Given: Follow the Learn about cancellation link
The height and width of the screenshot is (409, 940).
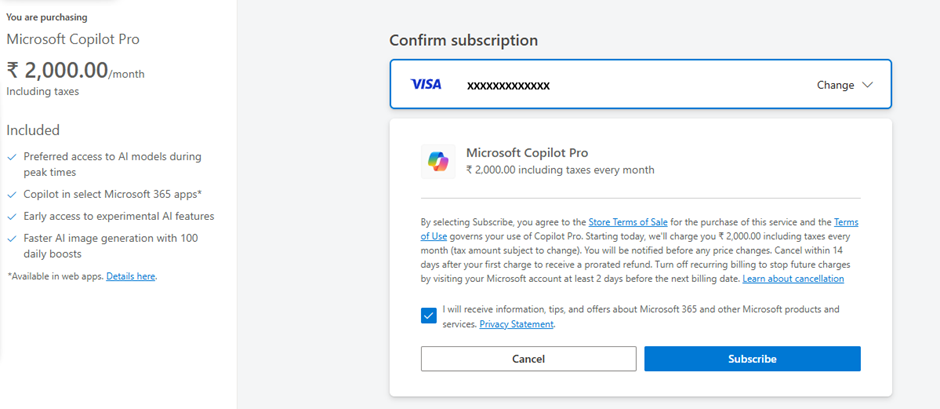Looking at the screenshot, I should pyautogui.click(x=793, y=279).
